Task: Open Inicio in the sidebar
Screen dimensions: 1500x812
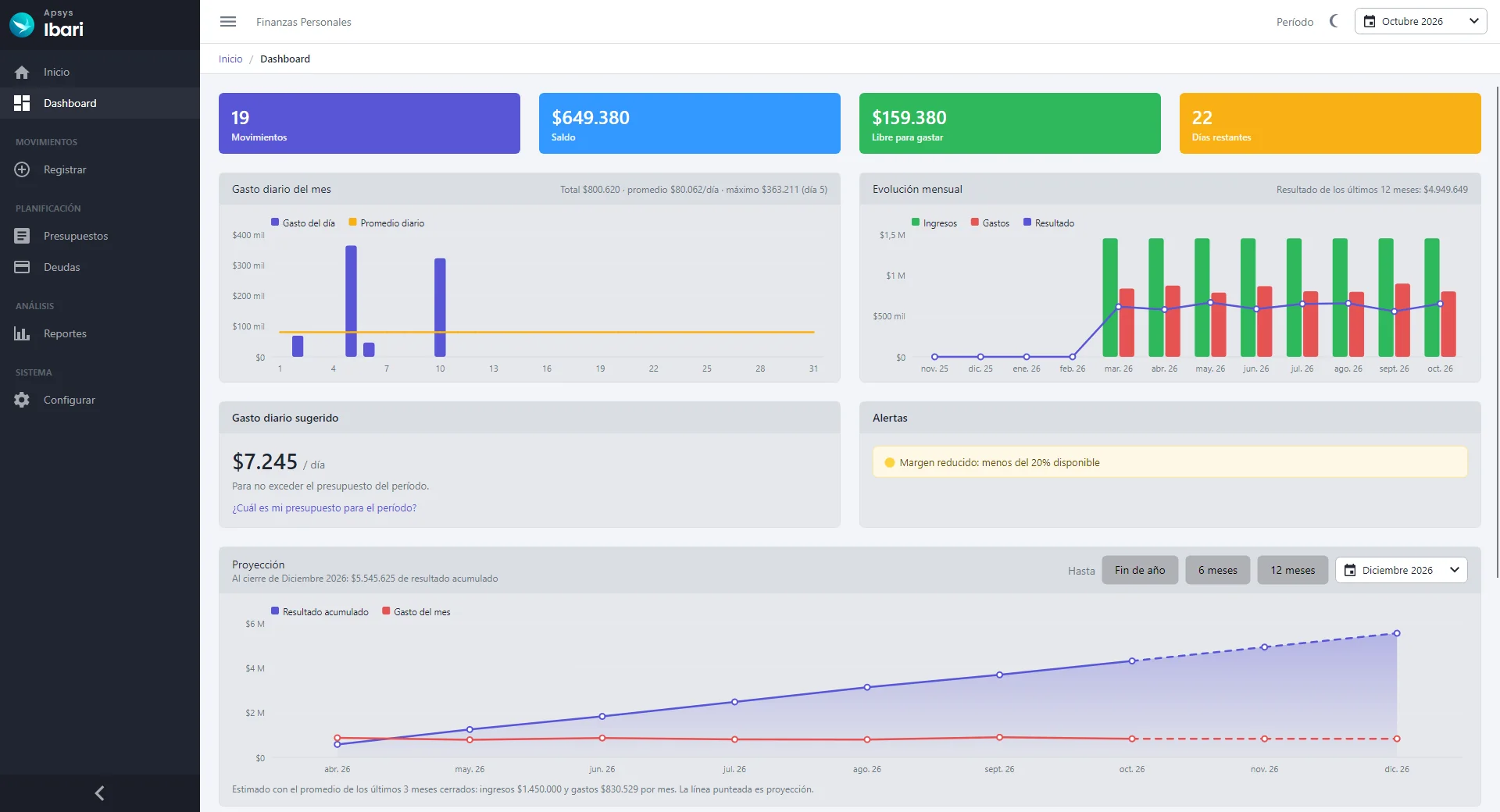Action: coord(100,72)
